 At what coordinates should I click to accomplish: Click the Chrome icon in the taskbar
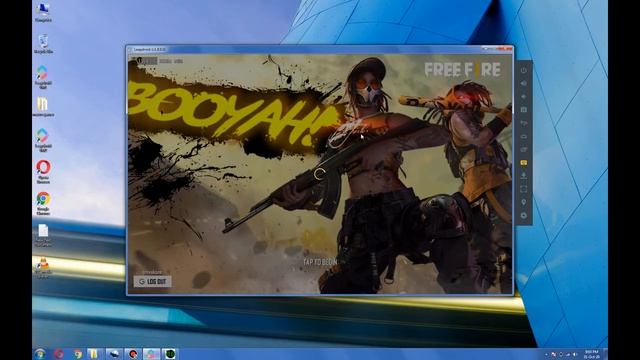pos(77,354)
